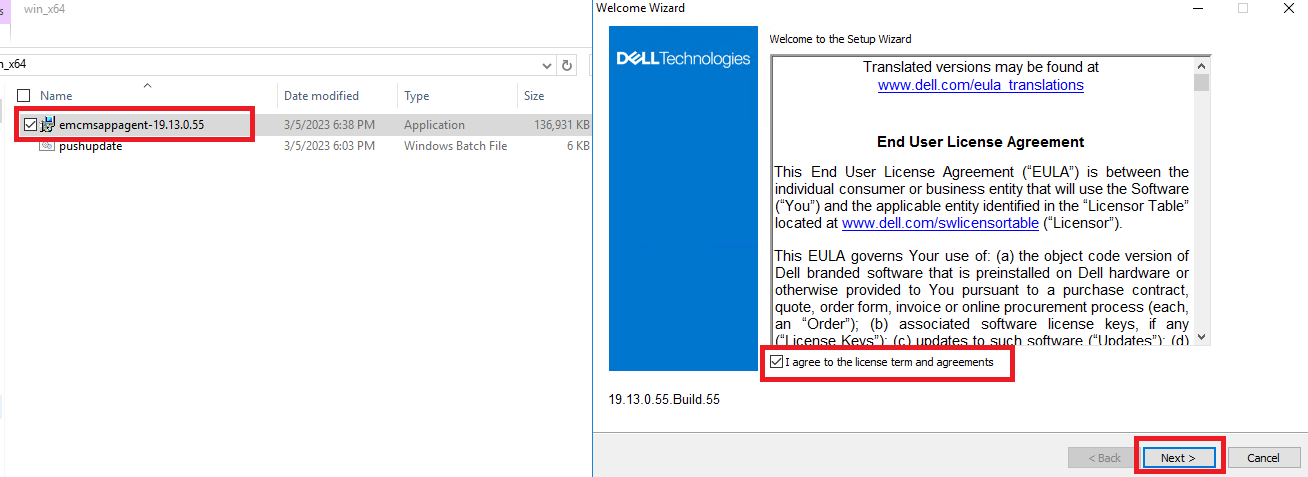Sort files by Date modified column
Viewport: 1308px width, 477px height.
(x=321, y=96)
